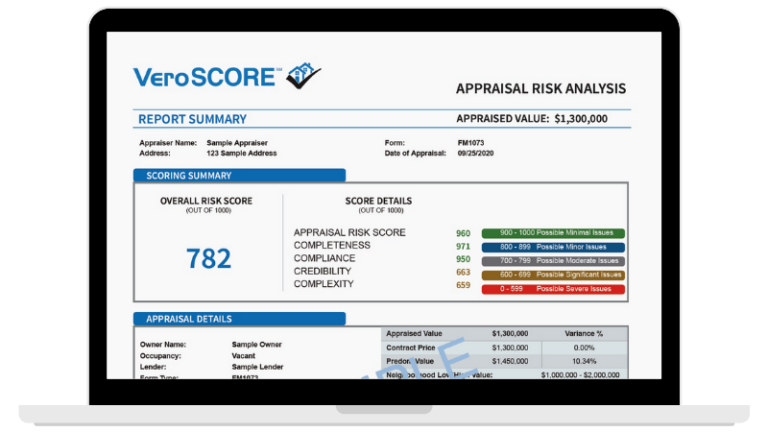Click the completeness score value 971
Screen dimensions: 768x432
[x=463, y=246]
